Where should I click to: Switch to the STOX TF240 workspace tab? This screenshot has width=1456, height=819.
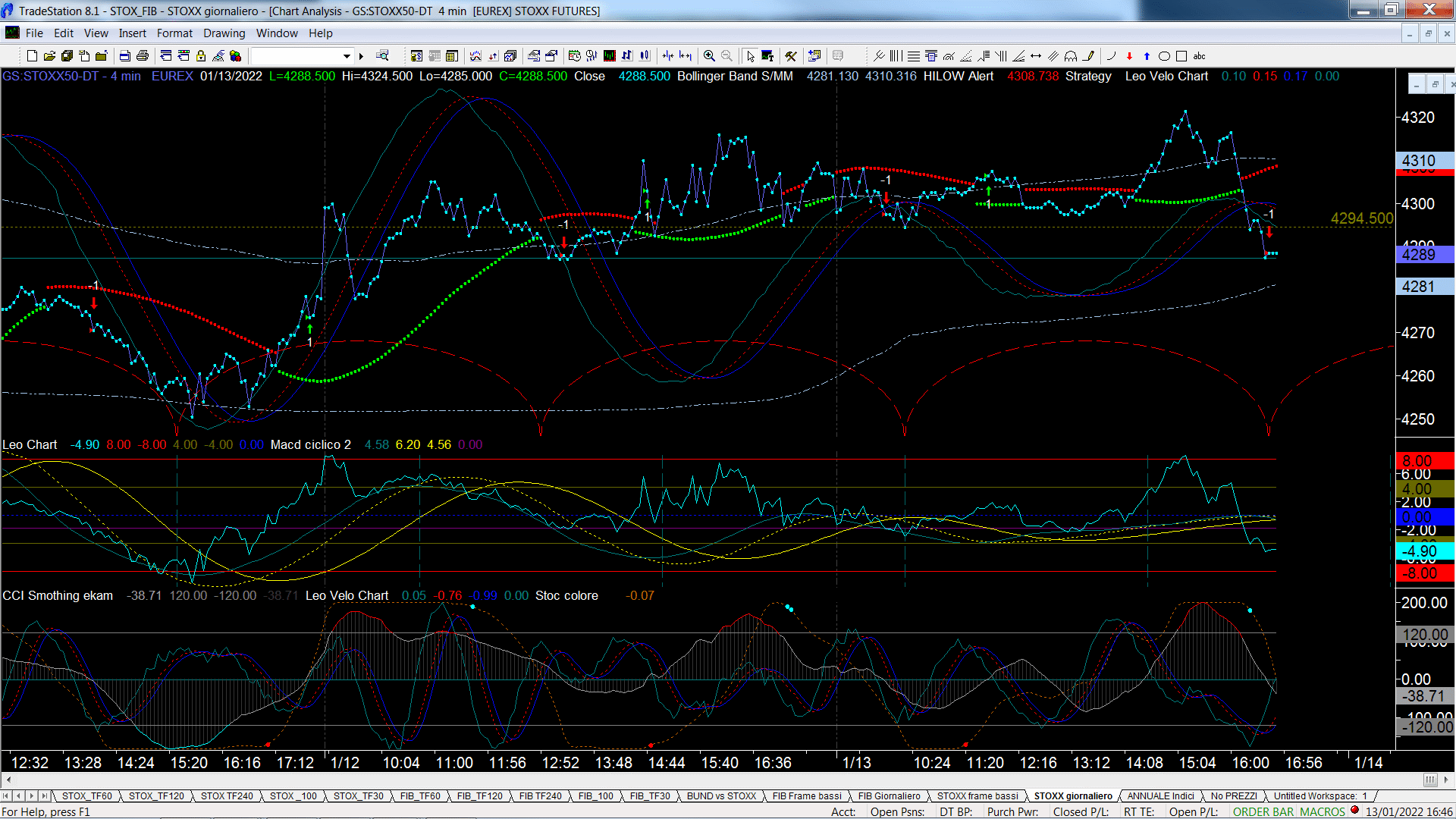pyautogui.click(x=227, y=796)
